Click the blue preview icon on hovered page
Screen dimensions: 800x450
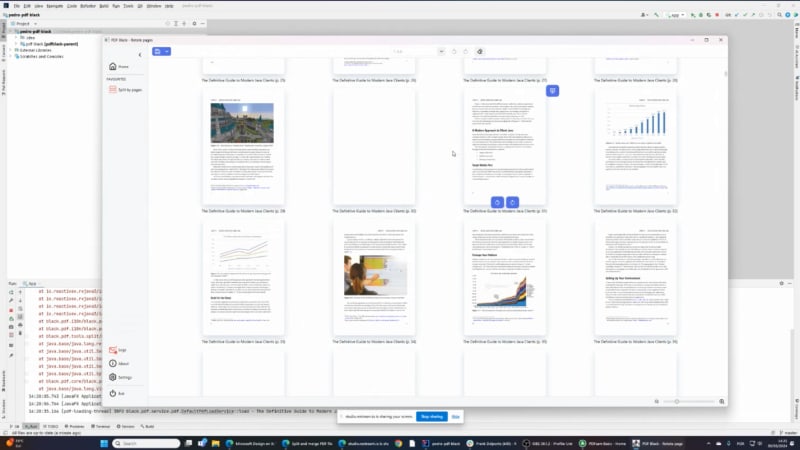552,91
